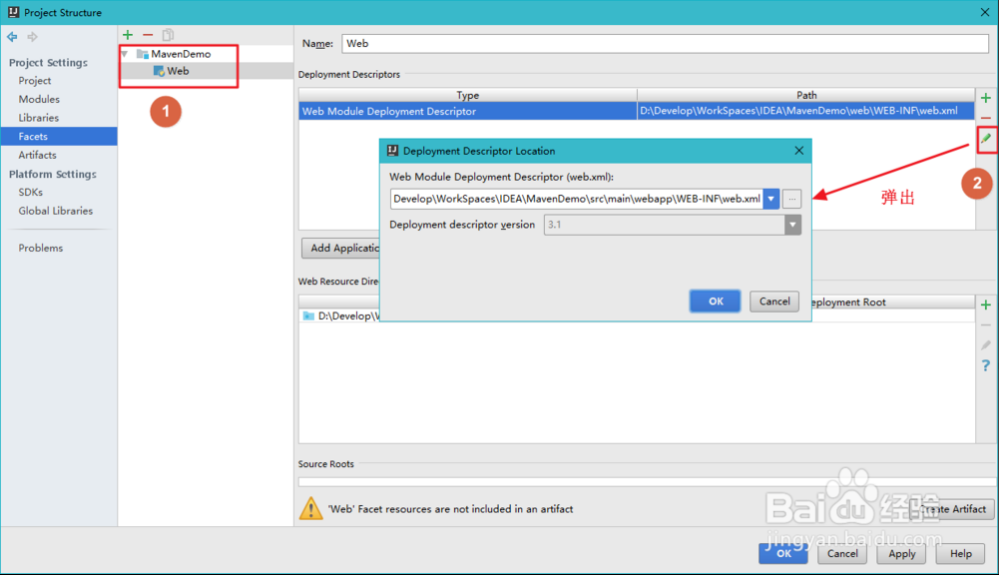Image resolution: width=999 pixels, height=575 pixels.
Task: Click the Type column header
Action: (468, 95)
